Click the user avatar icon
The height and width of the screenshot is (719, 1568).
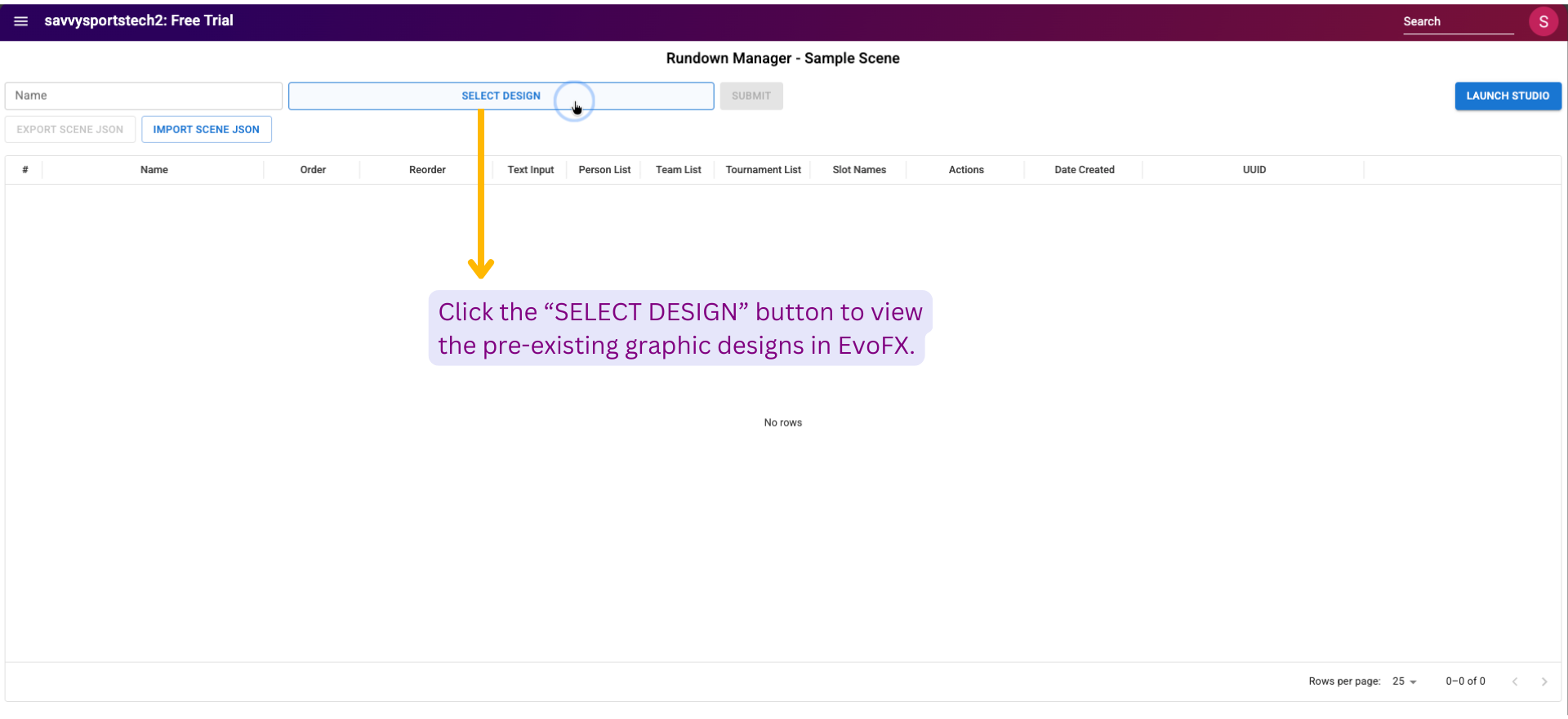pyautogui.click(x=1543, y=22)
